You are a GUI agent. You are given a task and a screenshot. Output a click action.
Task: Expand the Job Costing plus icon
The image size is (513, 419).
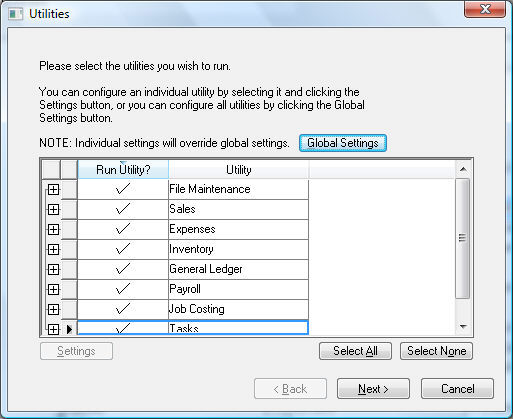[x=53, y=310]
